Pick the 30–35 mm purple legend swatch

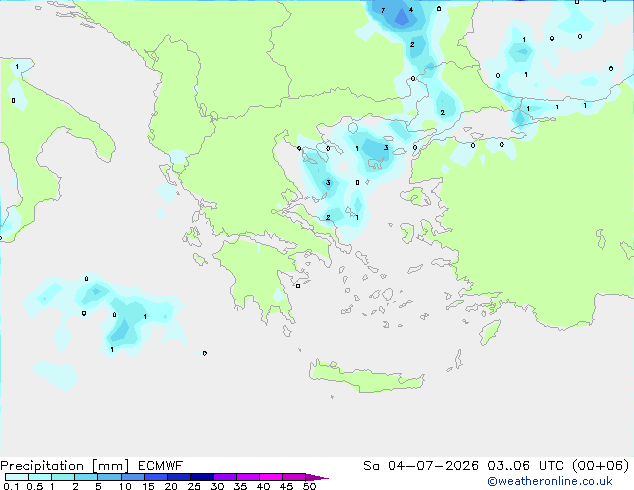pyautogui.click(x=225, y=477)
